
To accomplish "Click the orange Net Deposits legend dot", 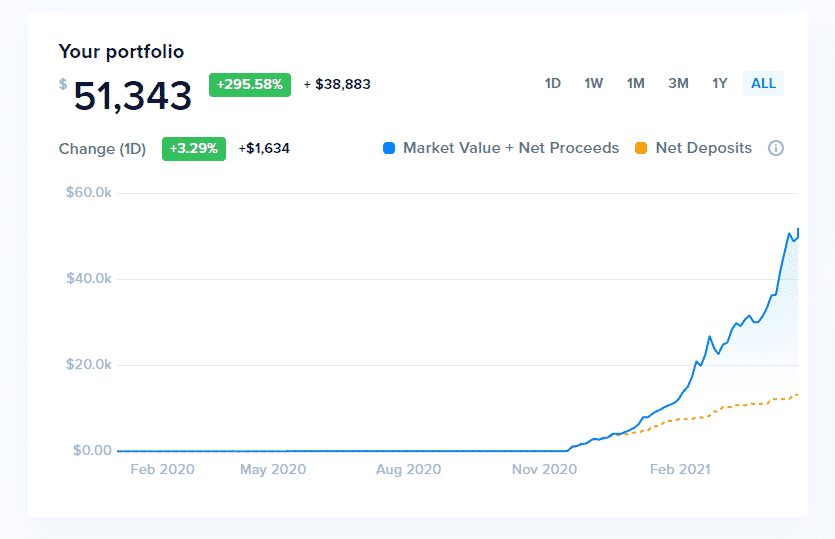I will coord(641,148).
